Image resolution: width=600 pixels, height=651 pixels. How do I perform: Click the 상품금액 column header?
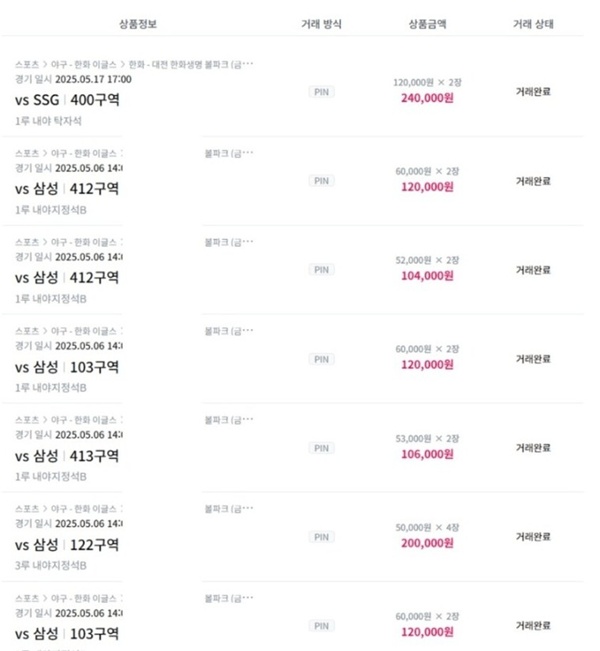click(427, 24)
